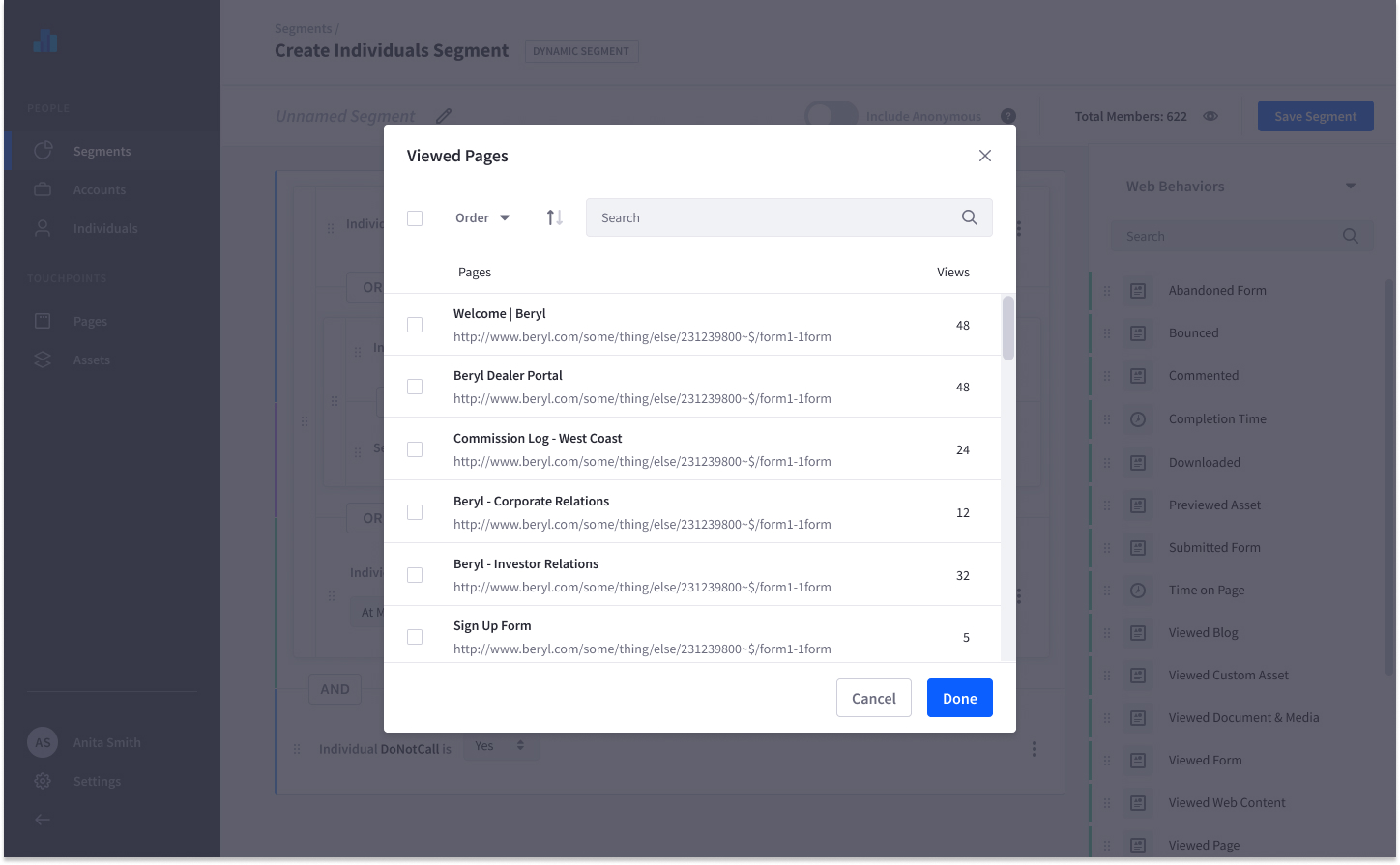Click the sort order arrows icon

coord(554,217)
